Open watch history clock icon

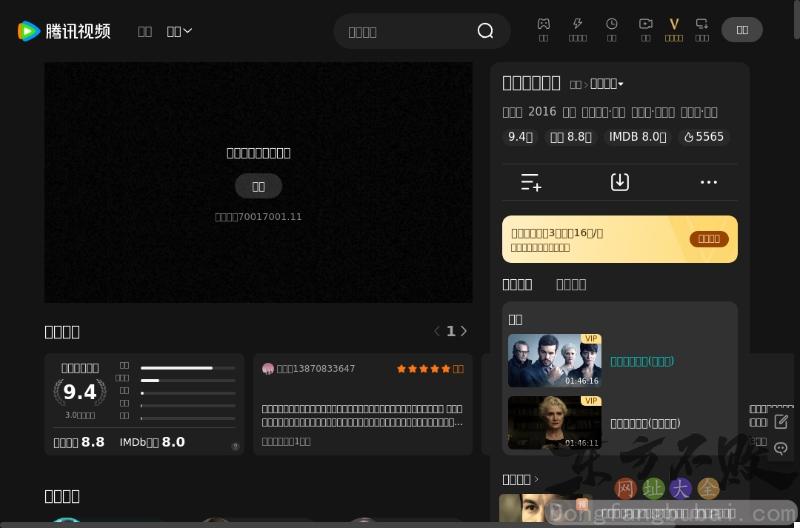(x=611, y=24)
